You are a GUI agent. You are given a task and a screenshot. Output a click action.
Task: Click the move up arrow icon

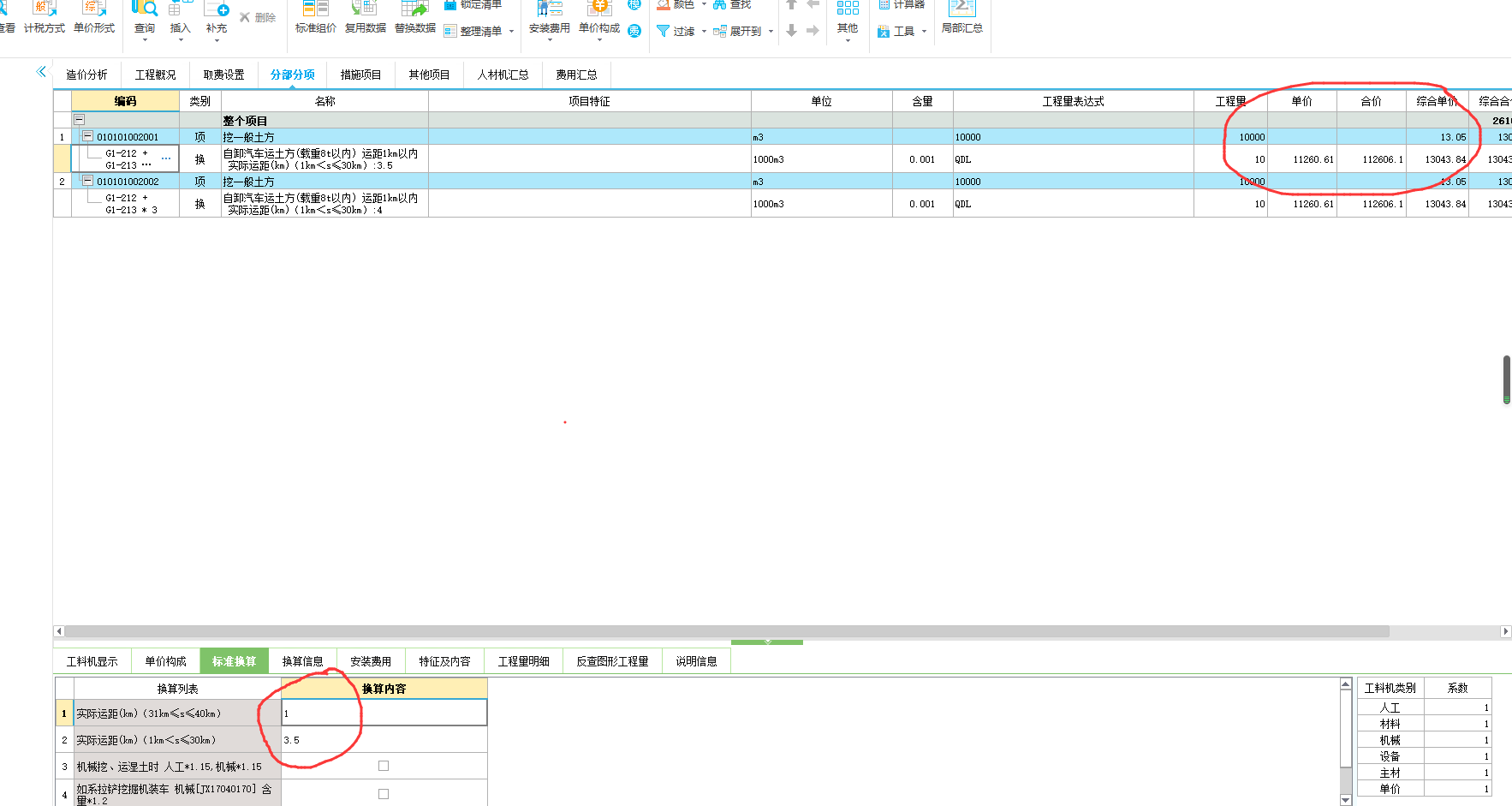(x=792, y=5)
